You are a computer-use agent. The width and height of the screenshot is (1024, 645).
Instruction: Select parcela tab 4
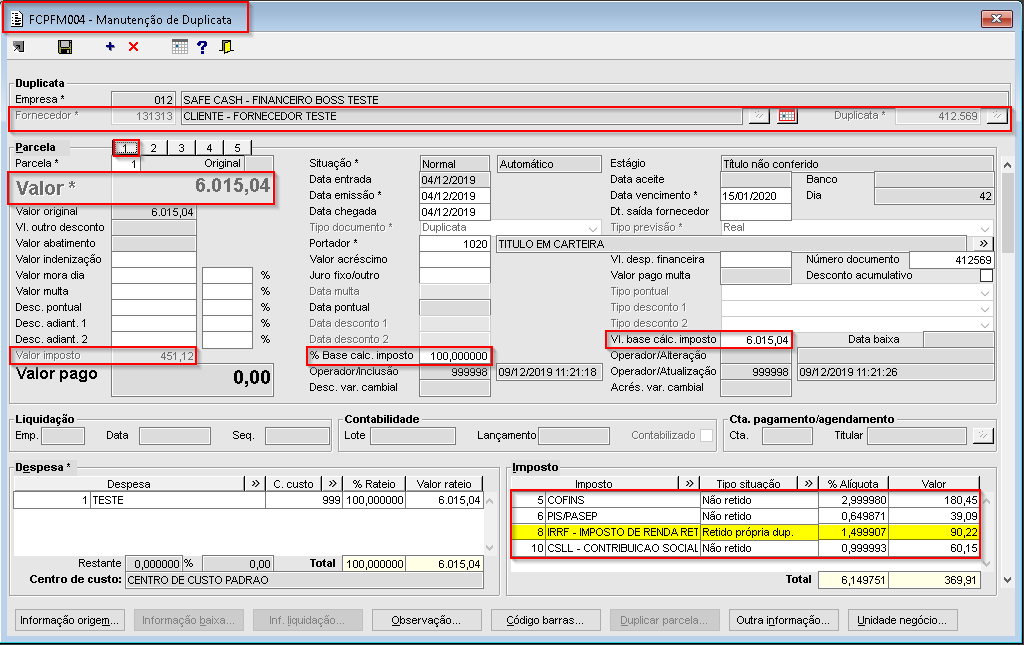coord(209,148)
